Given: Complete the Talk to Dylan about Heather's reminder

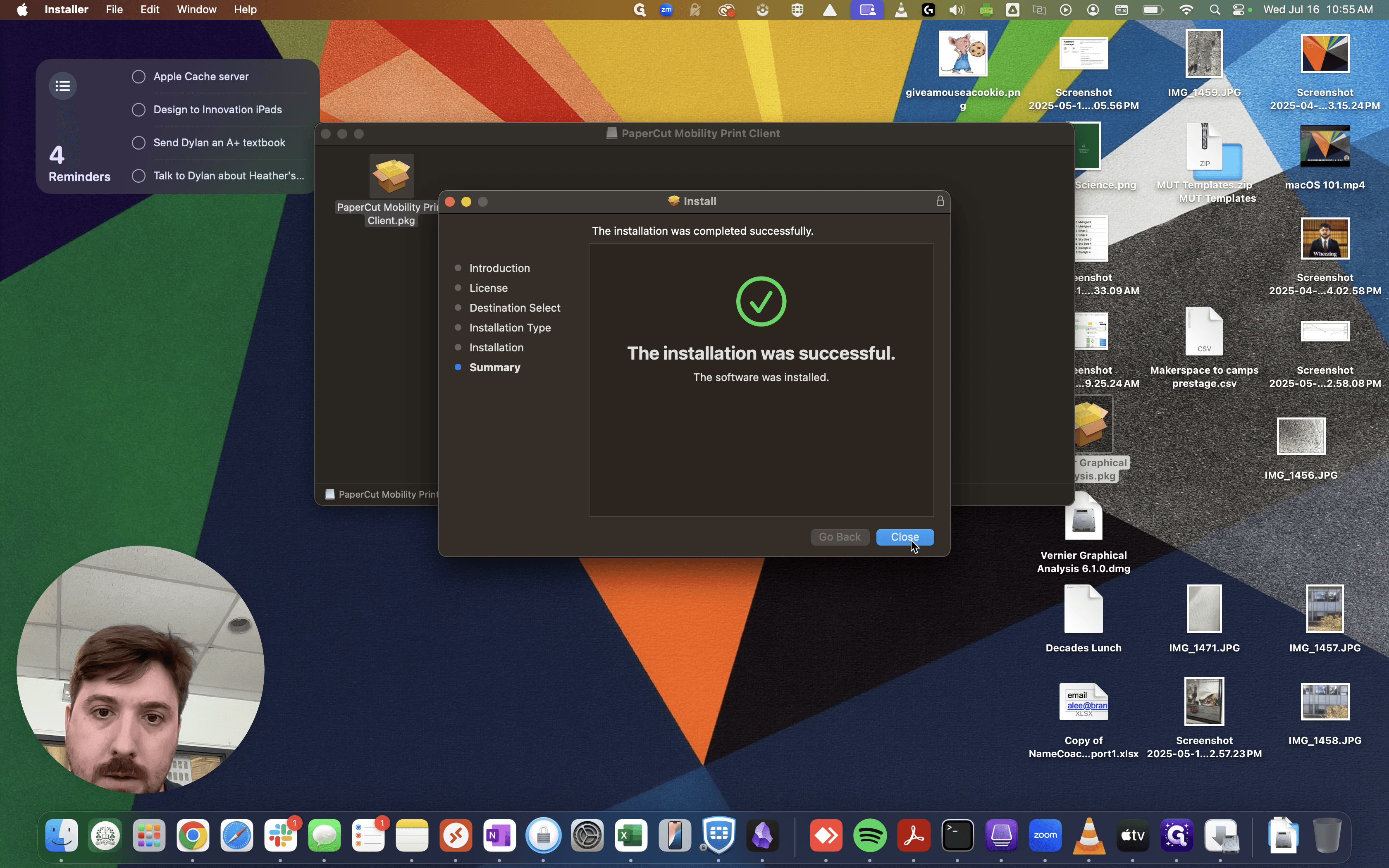Looking at the screenshot, I should (138, 176).
